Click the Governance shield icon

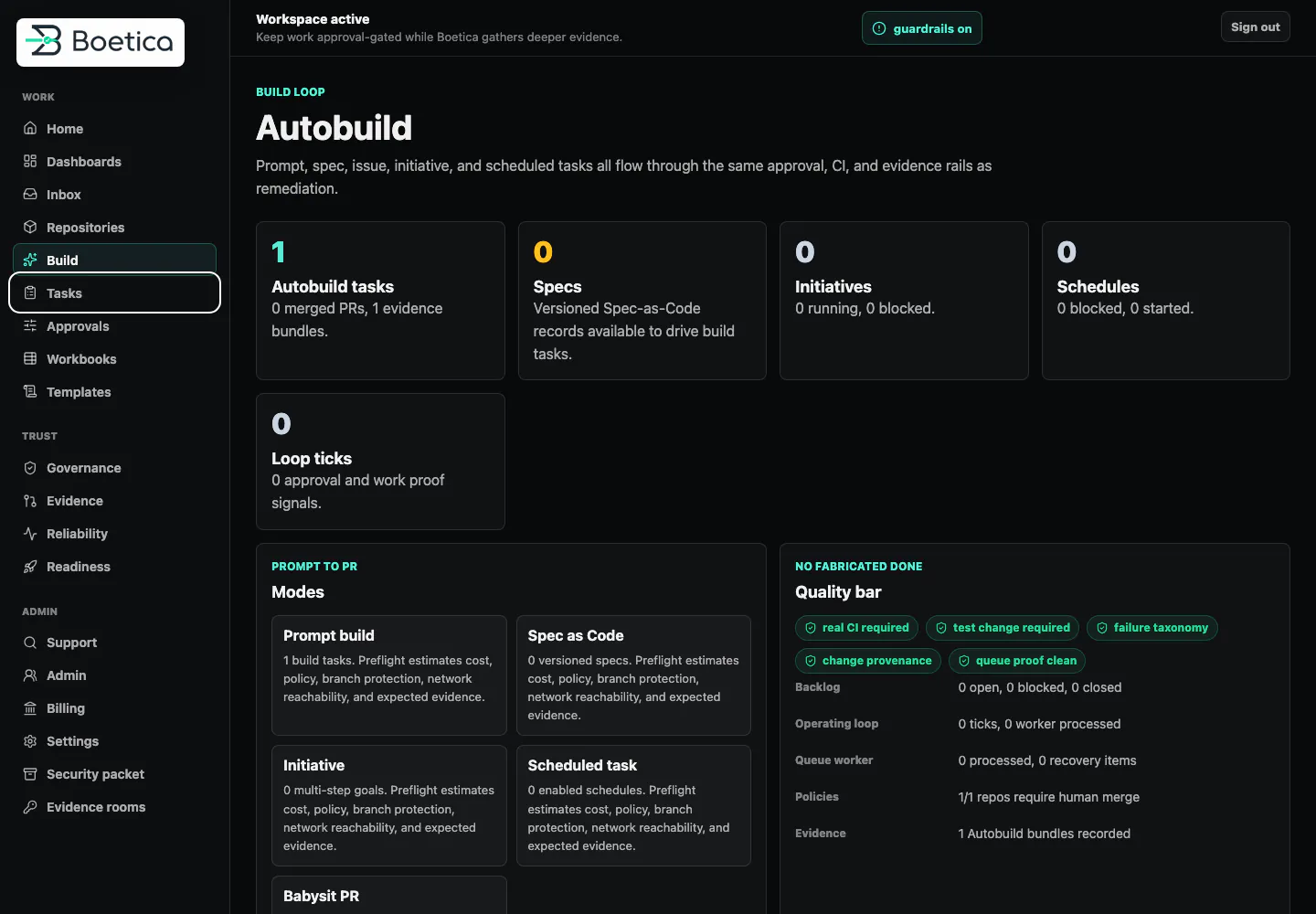30,468
